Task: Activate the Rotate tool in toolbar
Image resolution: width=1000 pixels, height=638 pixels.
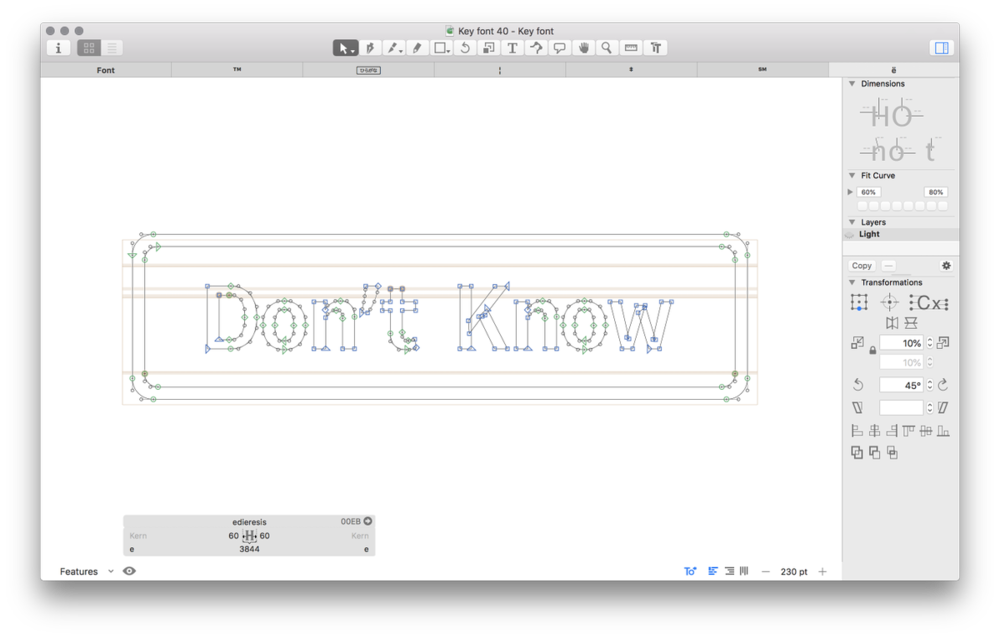Action: pyautogui.click(x=466, y=48)
